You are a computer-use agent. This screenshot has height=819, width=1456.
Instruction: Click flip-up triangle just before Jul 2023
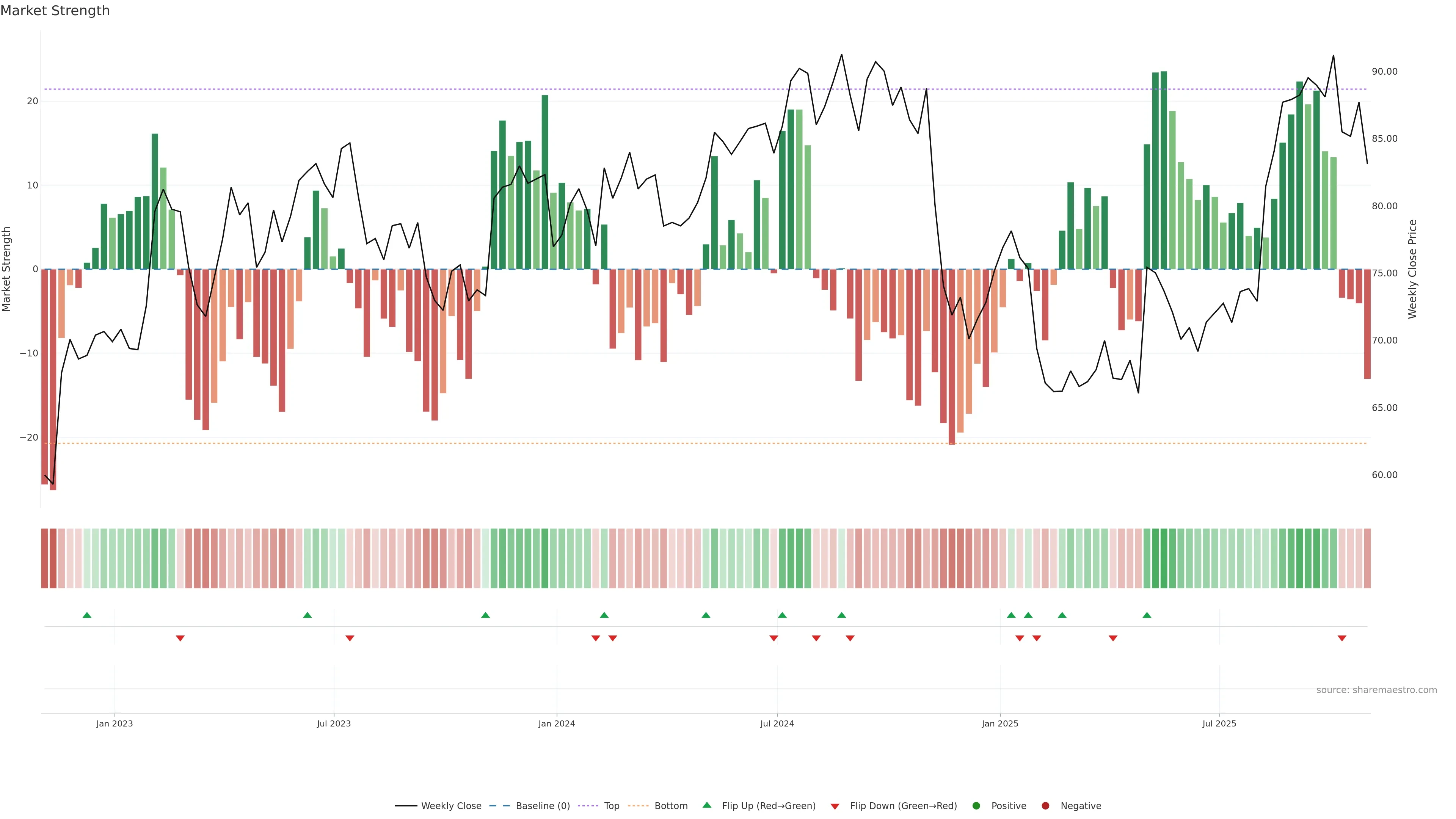[308, 615]
